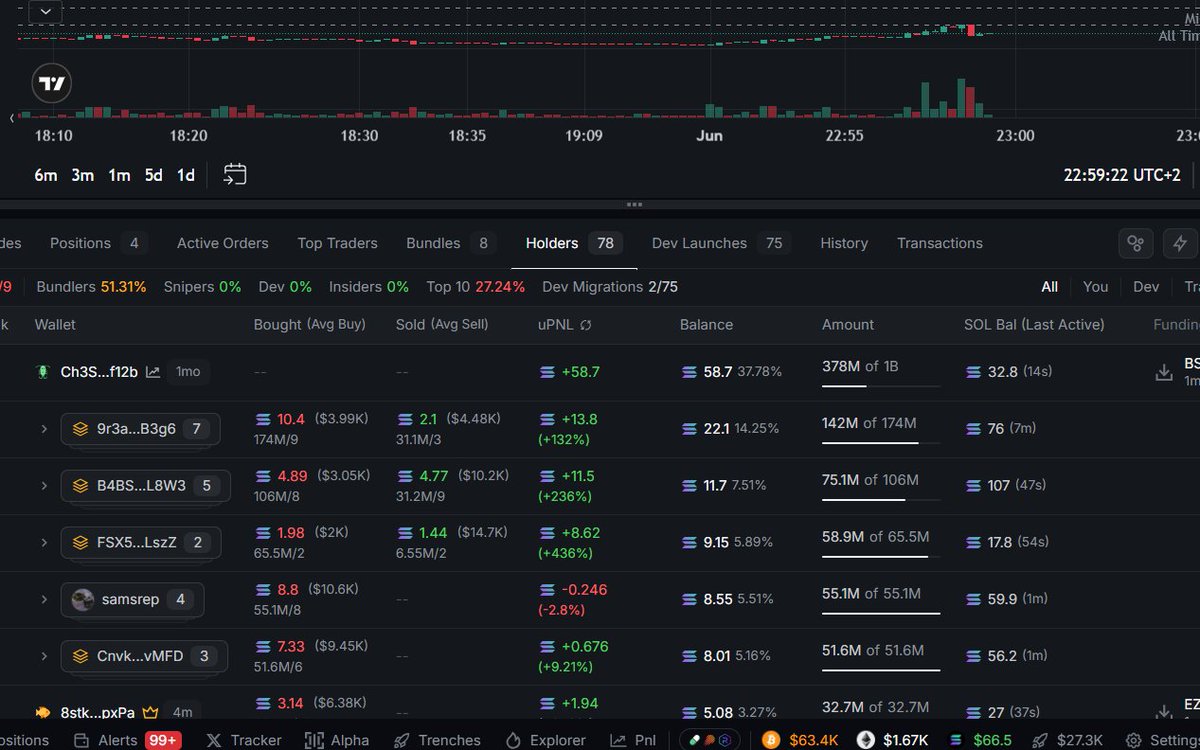Click the TradingView logo on the chart
This screenshot has width=1200, height=750.
(52, 84)
